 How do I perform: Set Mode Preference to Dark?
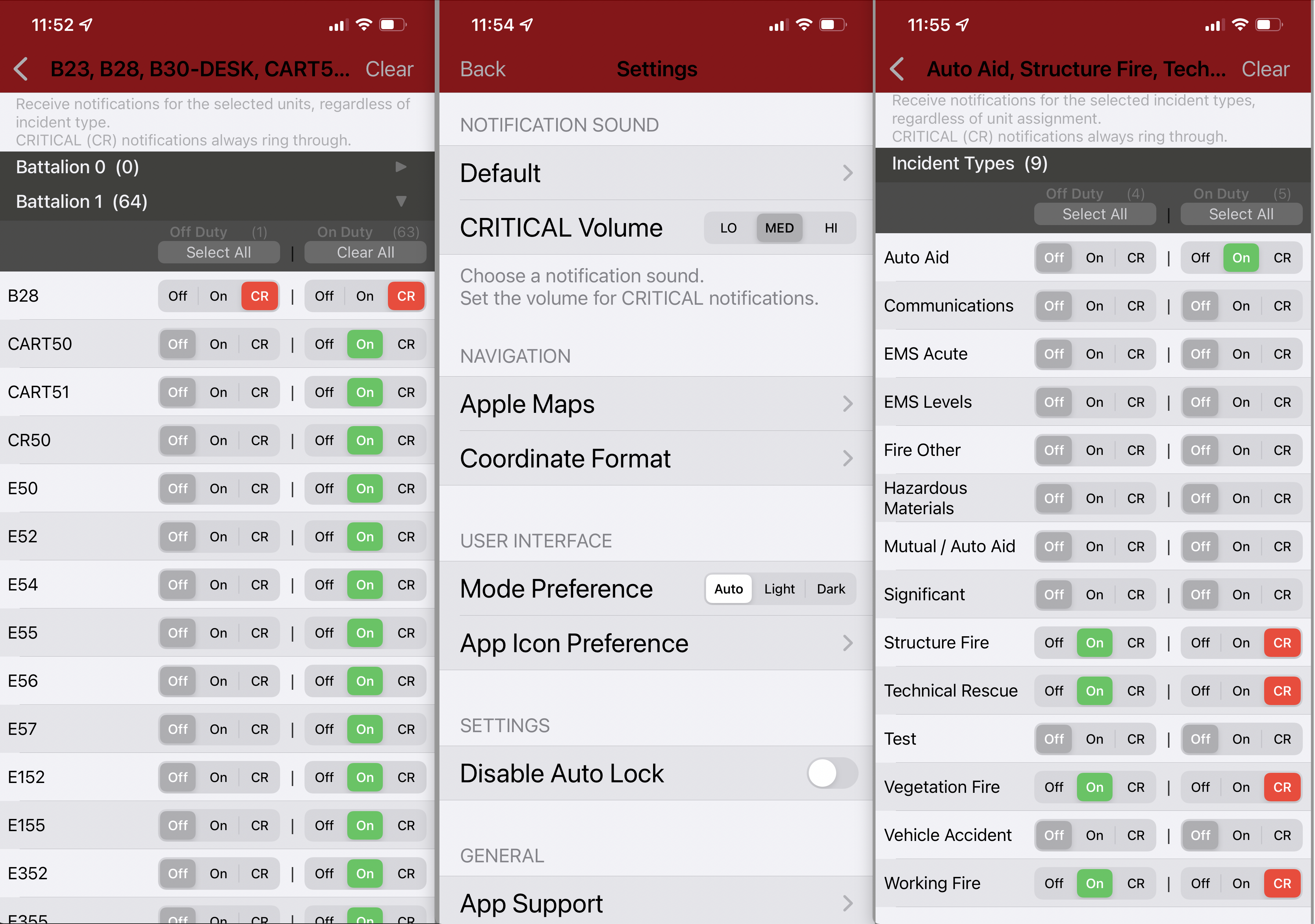[830, 589]
